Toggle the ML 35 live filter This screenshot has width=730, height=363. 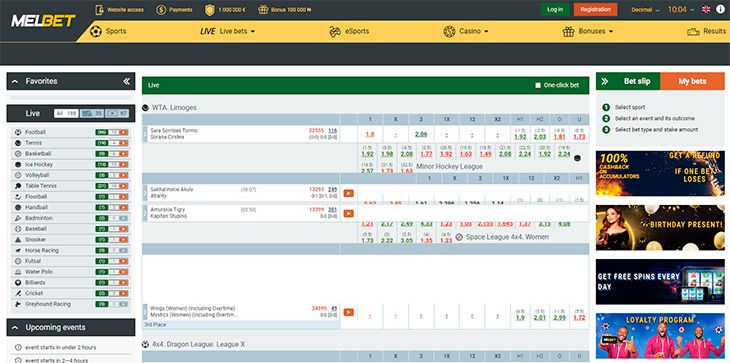[x=92, y=114]
